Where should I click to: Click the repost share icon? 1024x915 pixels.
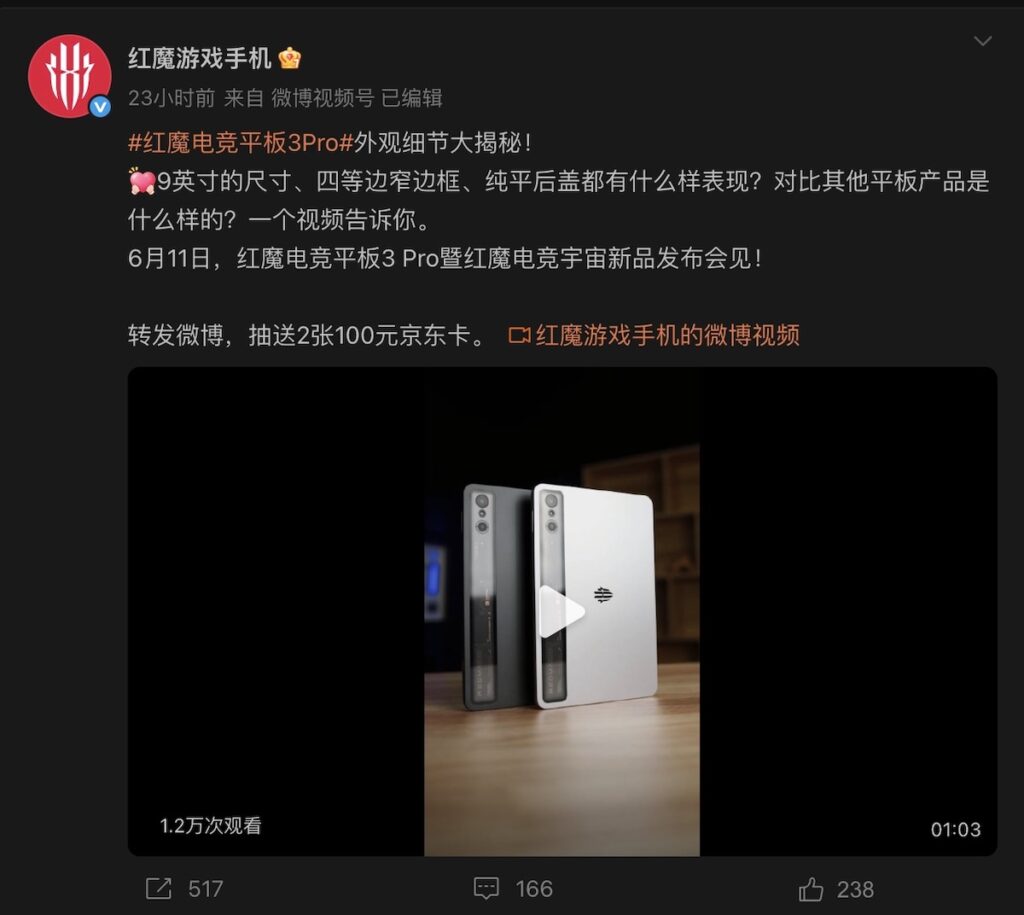tap(159, 889)
